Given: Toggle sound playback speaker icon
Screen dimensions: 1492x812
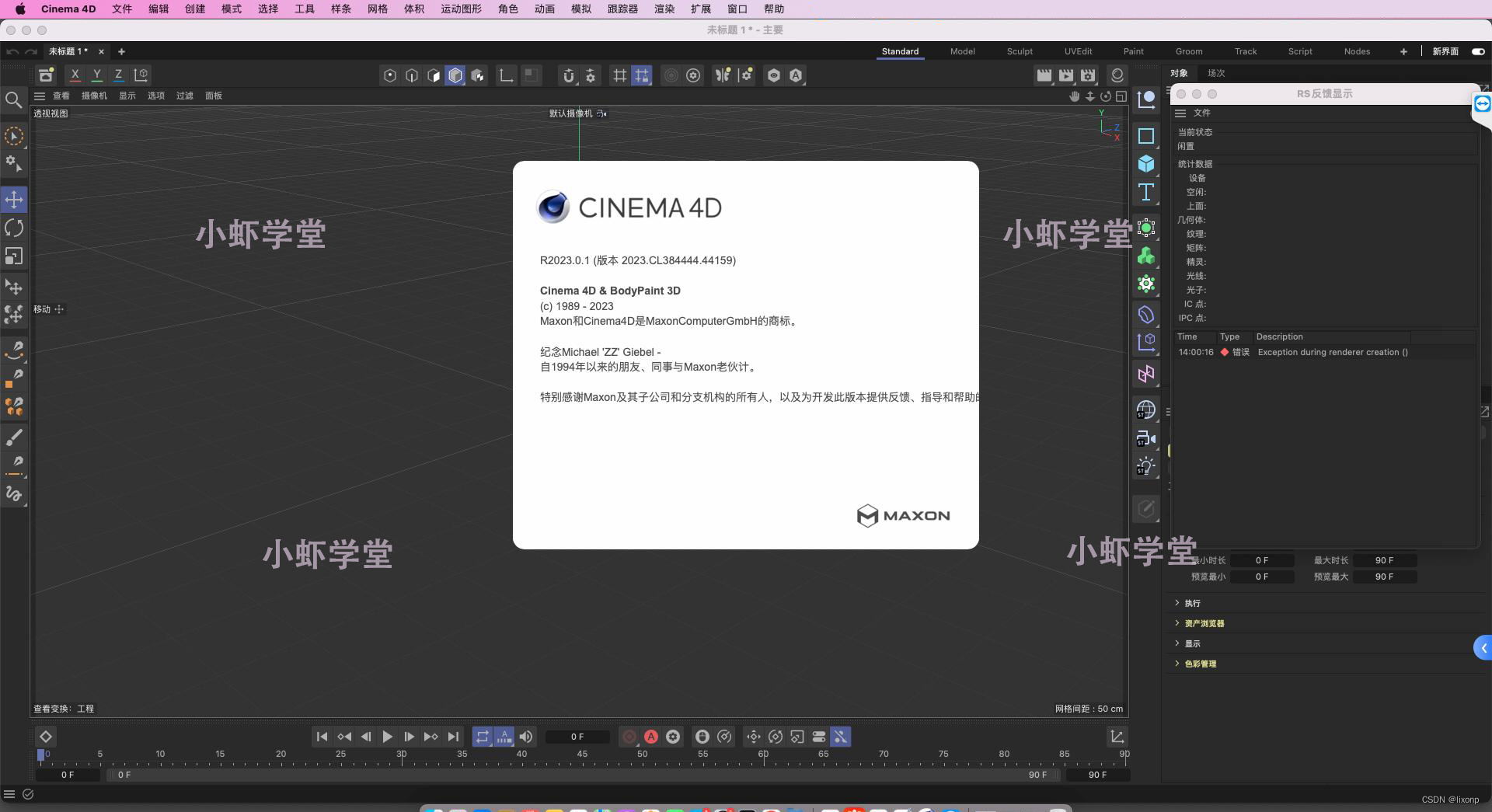Looking at the screenshot, I should tap(526, 737).
